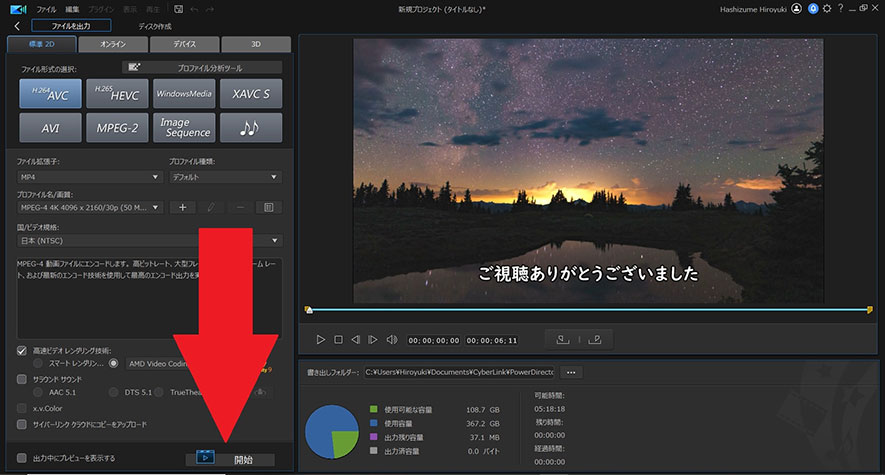Add a new profile with plus icon
The width and height of the screenshot is (885, 475).
click(183, 207)
